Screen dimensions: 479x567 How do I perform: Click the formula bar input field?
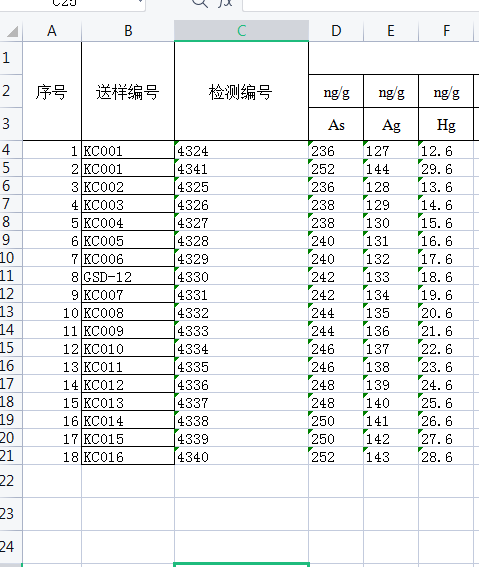pyautogui.click(x=361, y=4)
